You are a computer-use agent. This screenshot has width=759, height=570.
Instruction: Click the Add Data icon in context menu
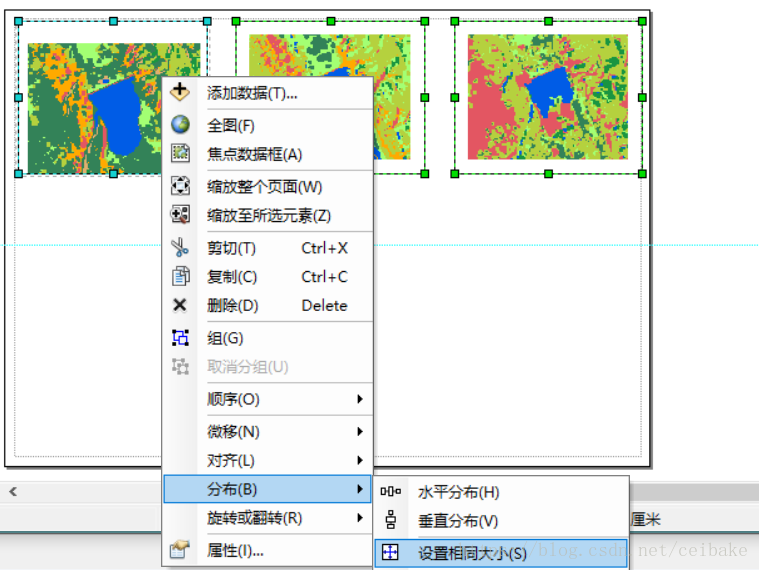pos(180,91)
